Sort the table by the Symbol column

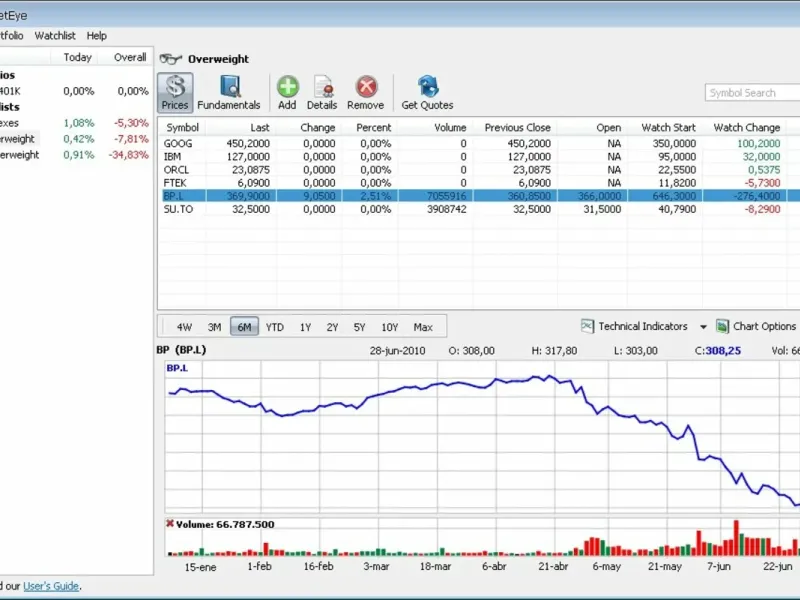(x=182, y=128)
